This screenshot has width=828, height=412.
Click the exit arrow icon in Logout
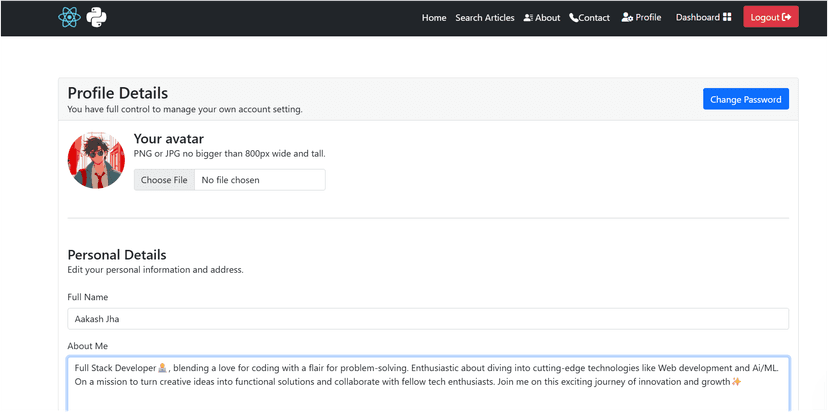coord(787,17)
